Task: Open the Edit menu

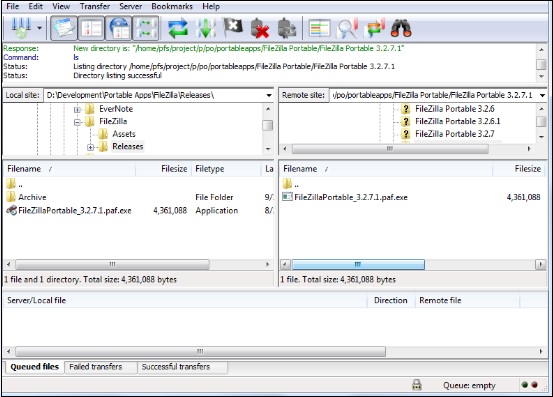Action: (36, 6)
